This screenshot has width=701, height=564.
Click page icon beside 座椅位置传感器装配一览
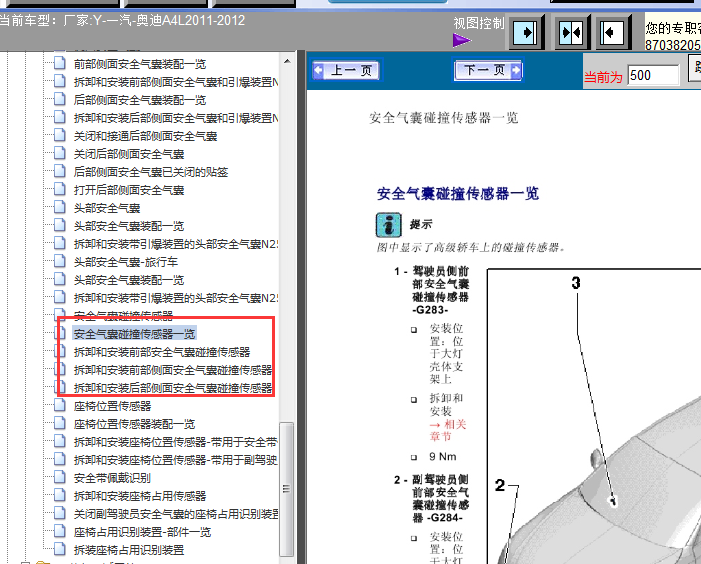[59, 423]
